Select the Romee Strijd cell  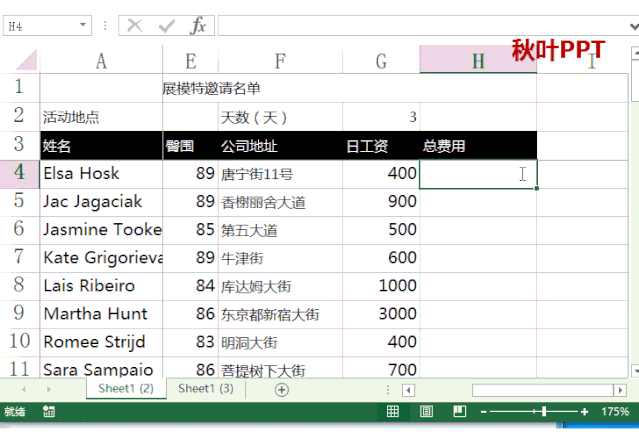pos(101,342)
